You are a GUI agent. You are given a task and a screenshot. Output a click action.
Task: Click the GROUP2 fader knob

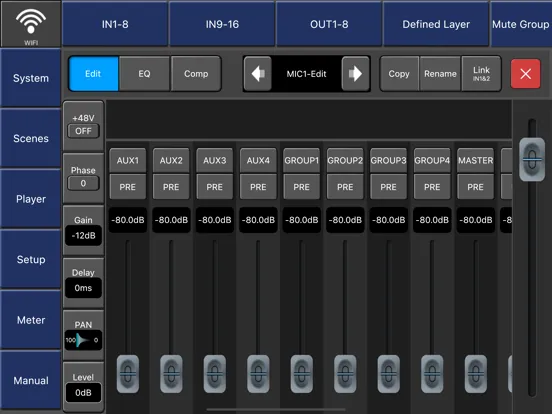tap(345, 374)
